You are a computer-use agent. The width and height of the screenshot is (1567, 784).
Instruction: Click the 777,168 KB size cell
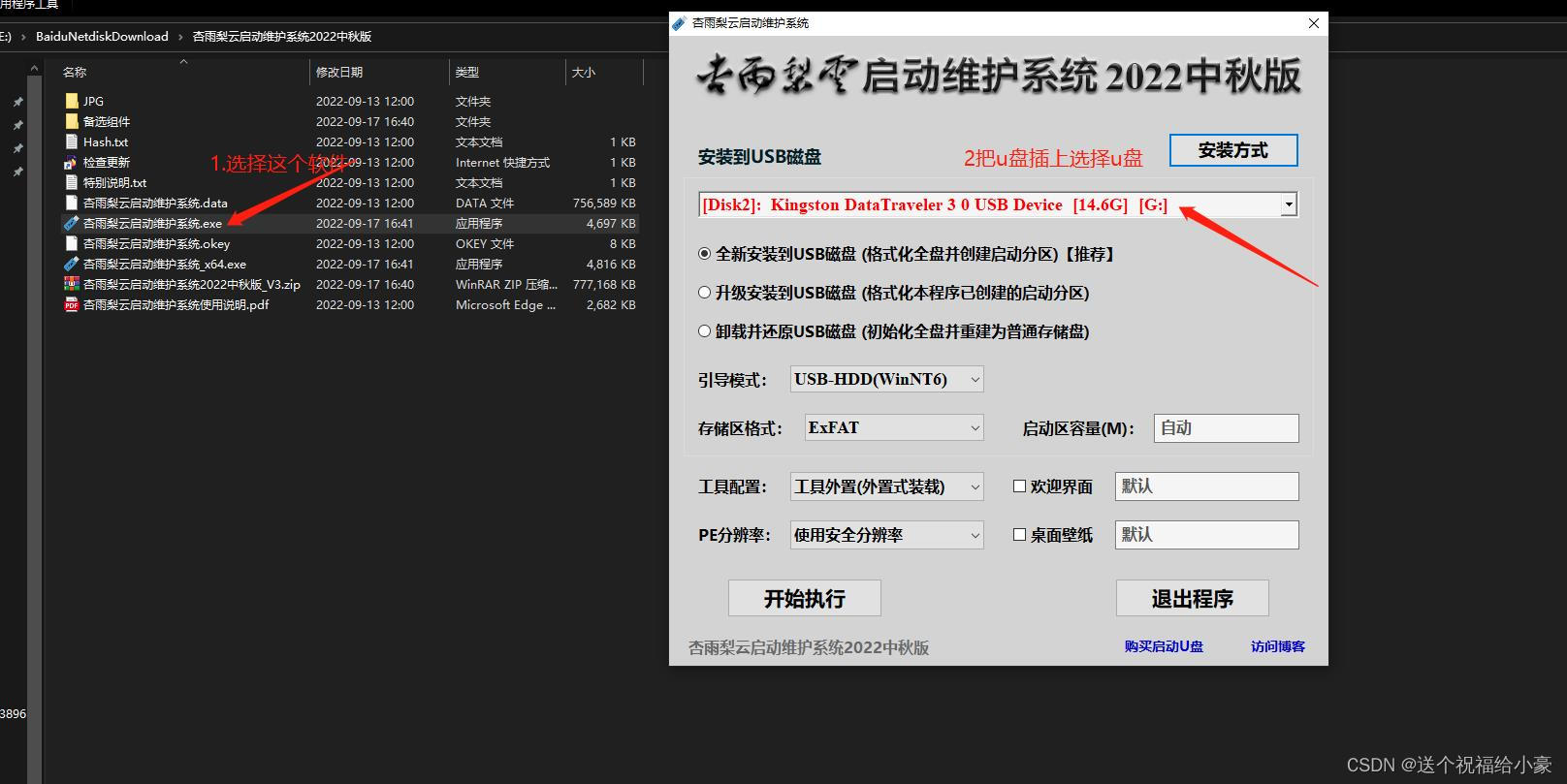click(604, 284)
